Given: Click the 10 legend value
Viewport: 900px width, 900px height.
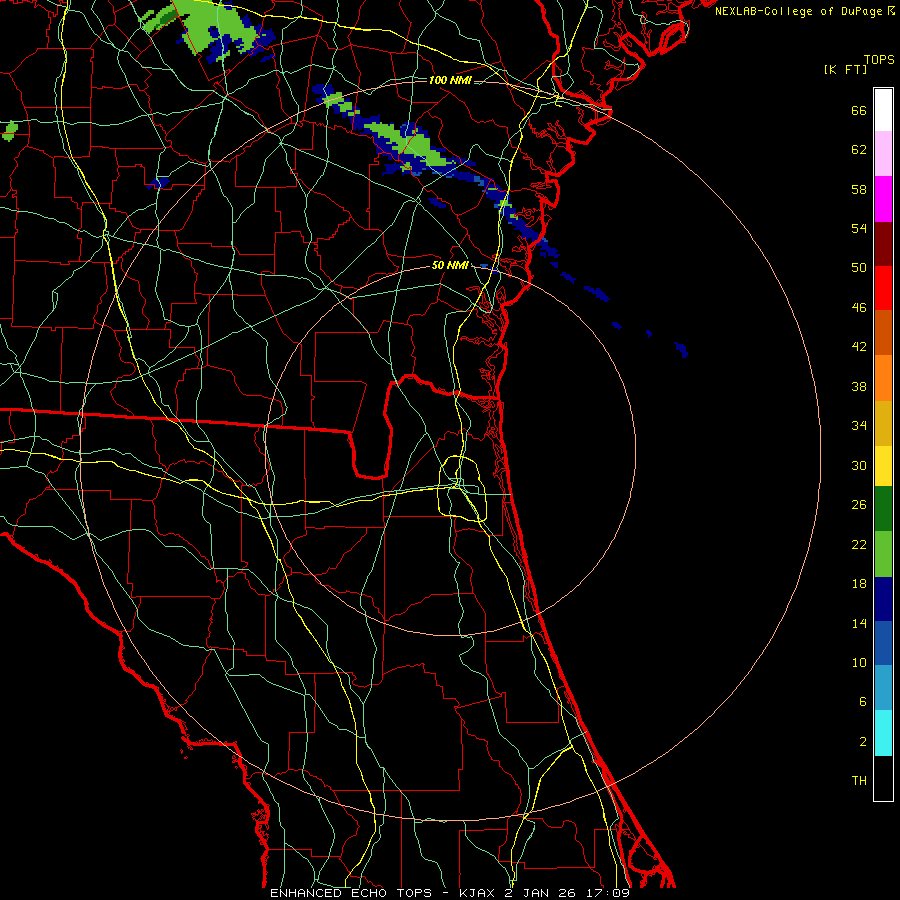Looking at the screenshot, I should 859,663.
